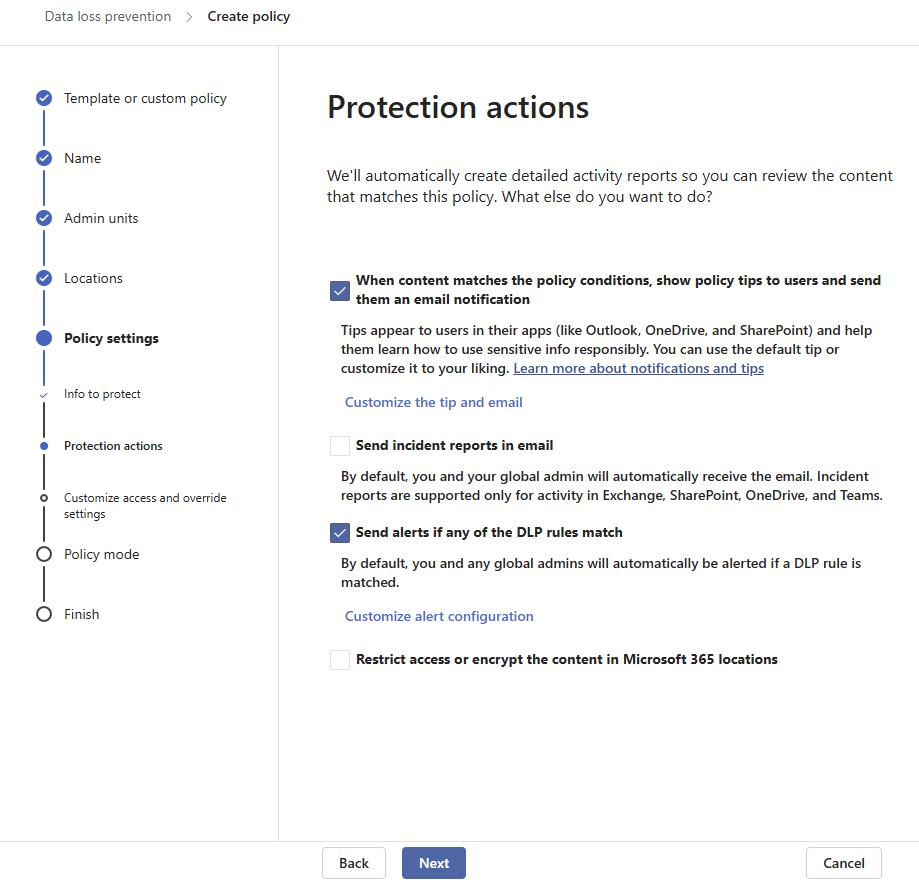Viewport: 919px width, 884px height.
Task: Open Customize the tip and email
Action: pyautogui.click(x=433, y=402)
